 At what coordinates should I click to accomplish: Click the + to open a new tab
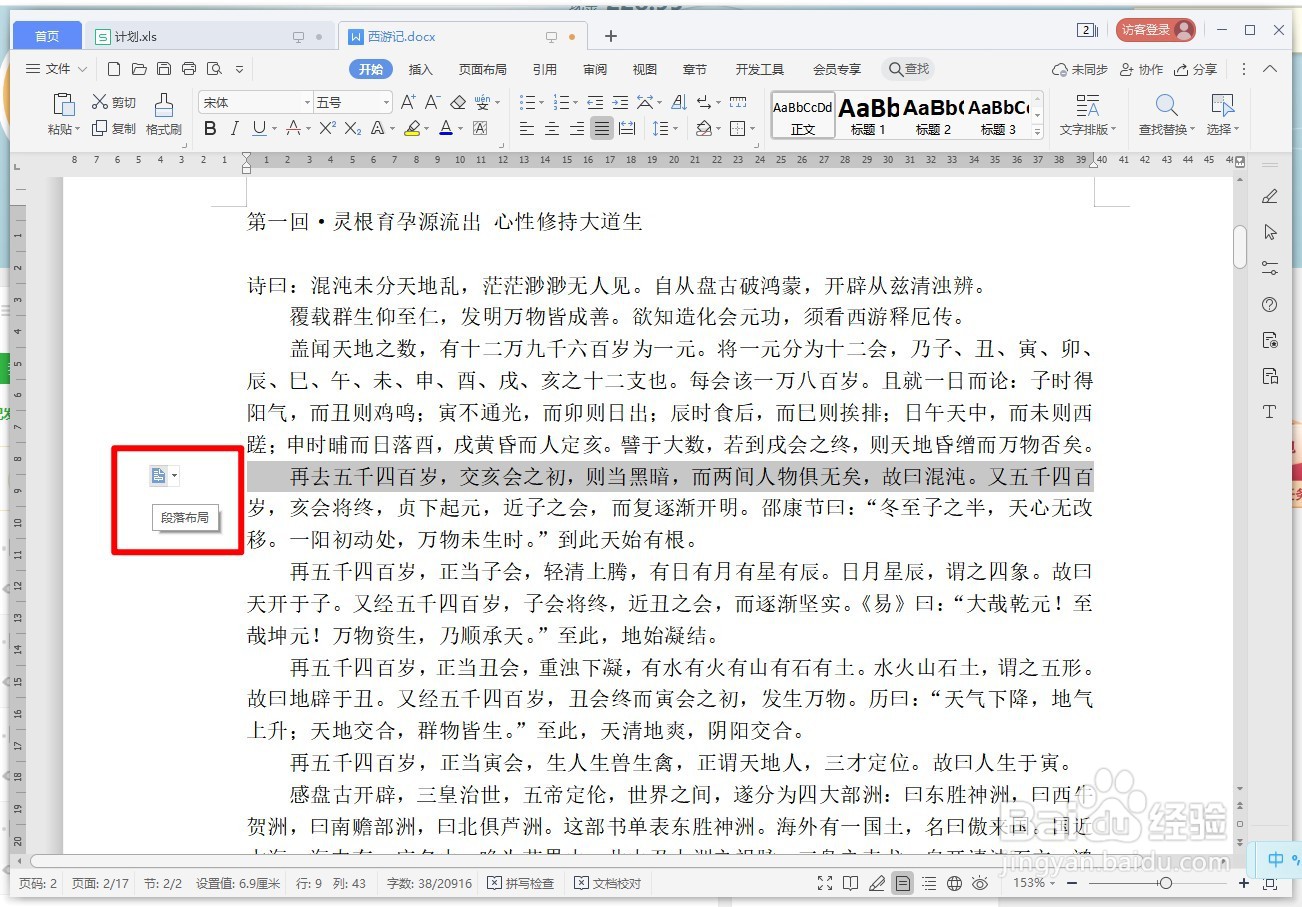tap(610, 35)
